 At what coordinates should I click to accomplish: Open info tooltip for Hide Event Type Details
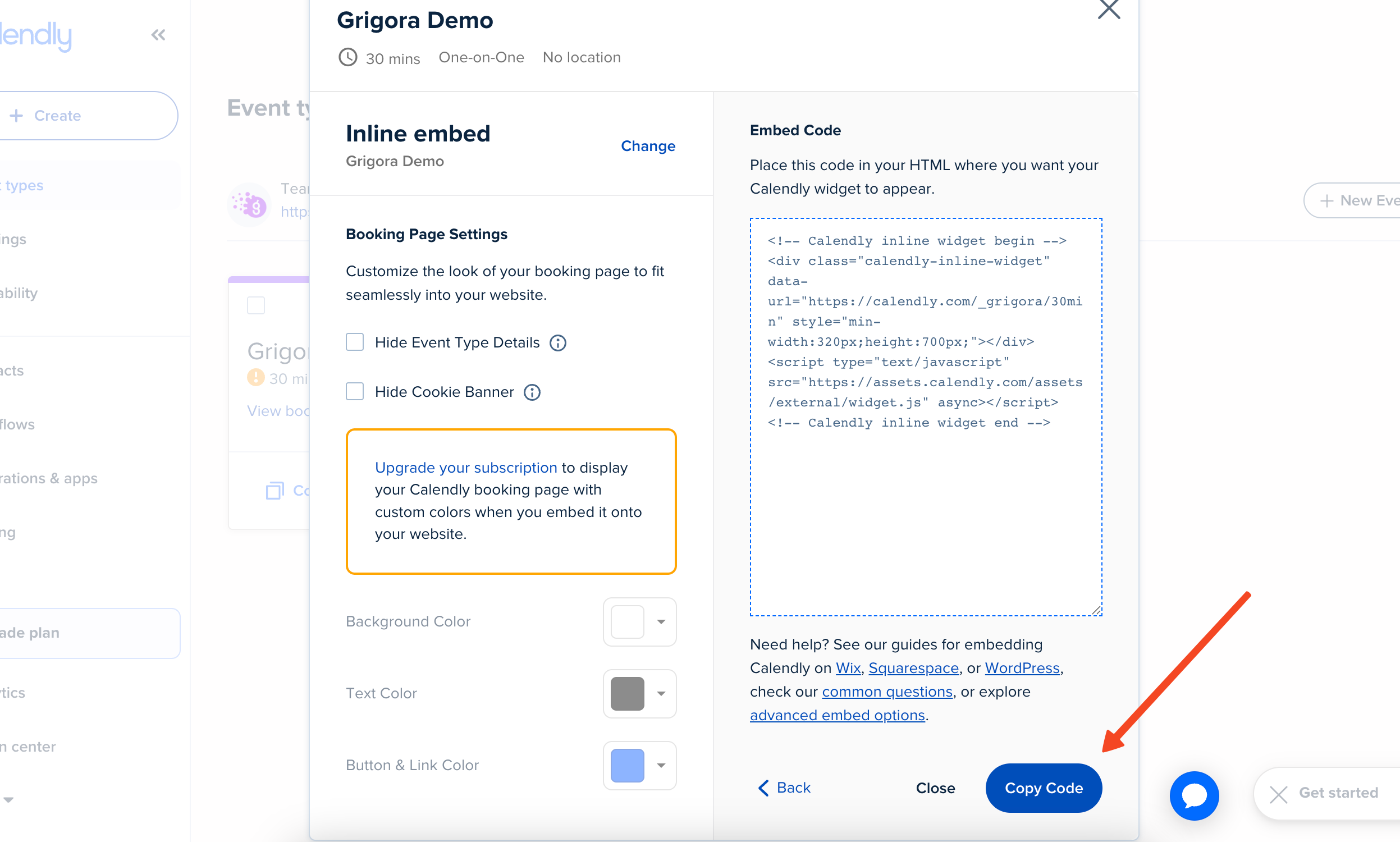557,343
